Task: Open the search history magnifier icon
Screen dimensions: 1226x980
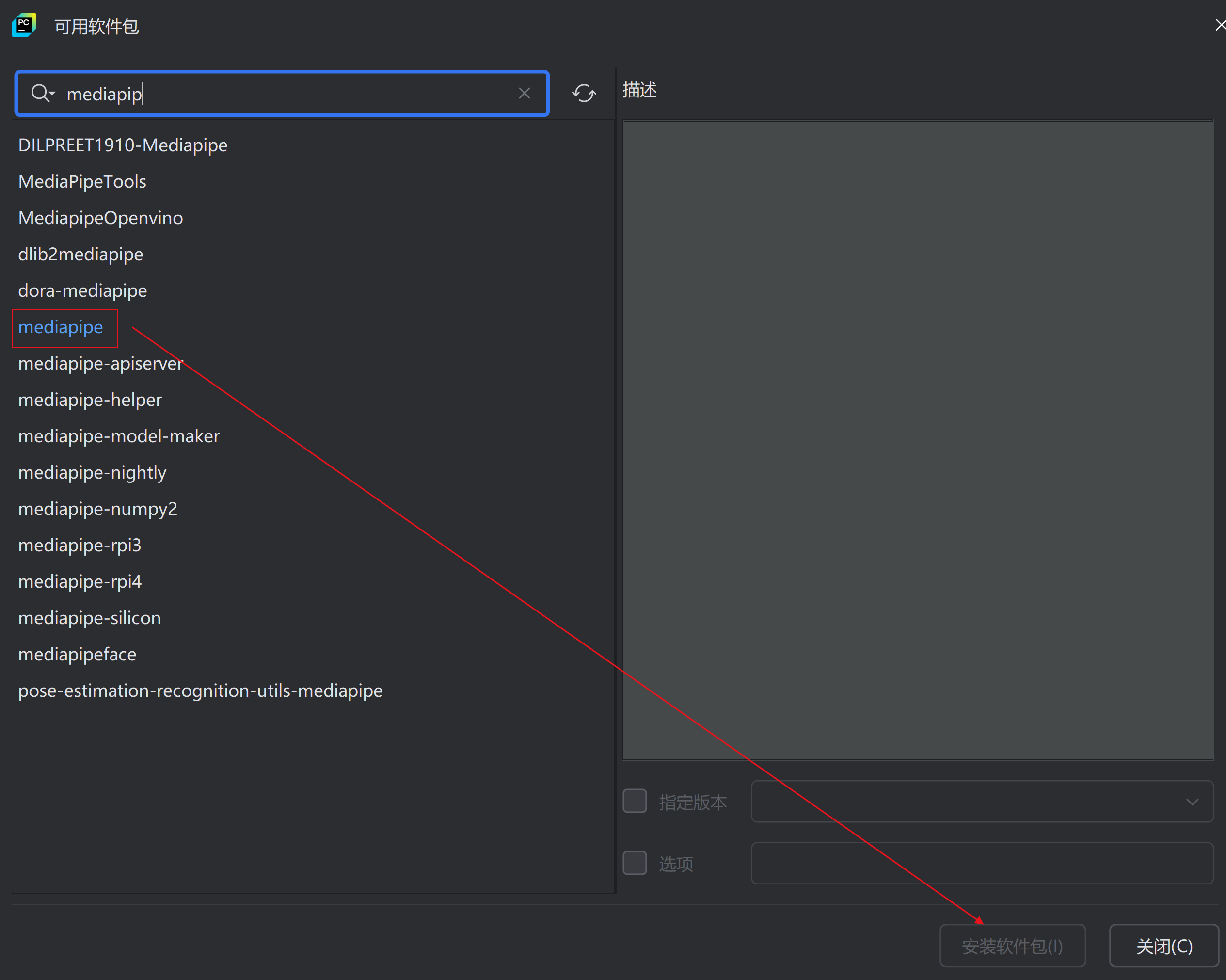Action: (x=42, y=93)
